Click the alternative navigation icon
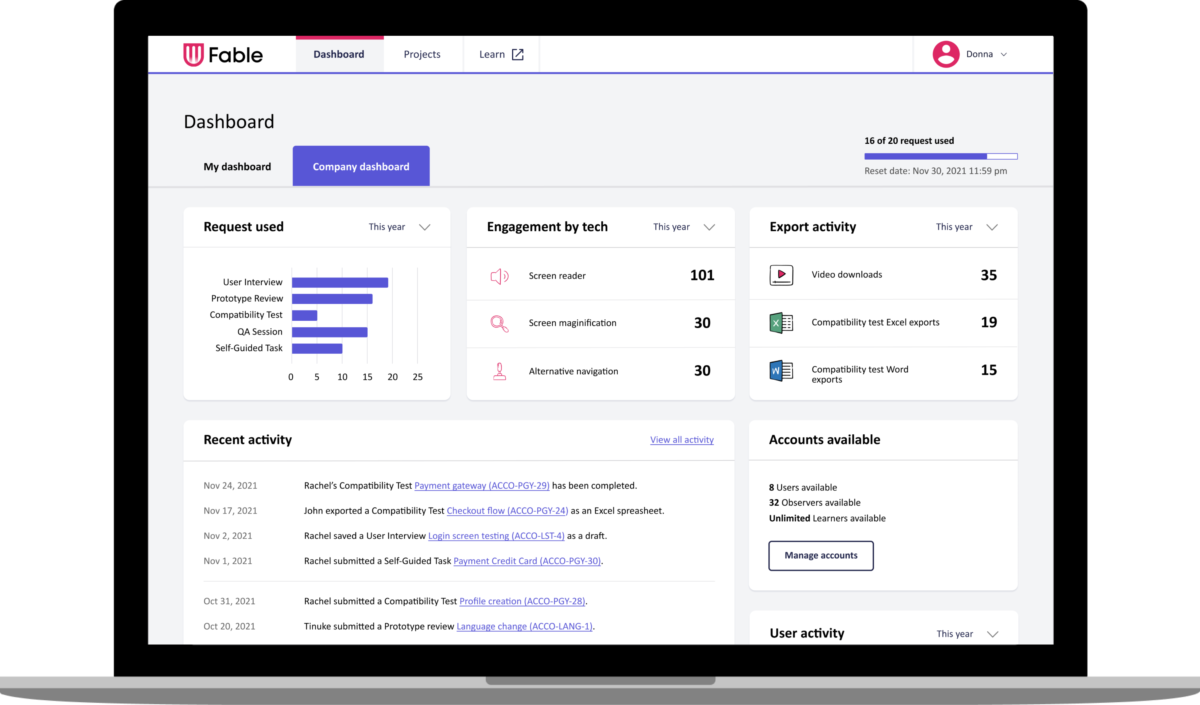The height and width of the screenshot is (705, 1200). point(499,372)
